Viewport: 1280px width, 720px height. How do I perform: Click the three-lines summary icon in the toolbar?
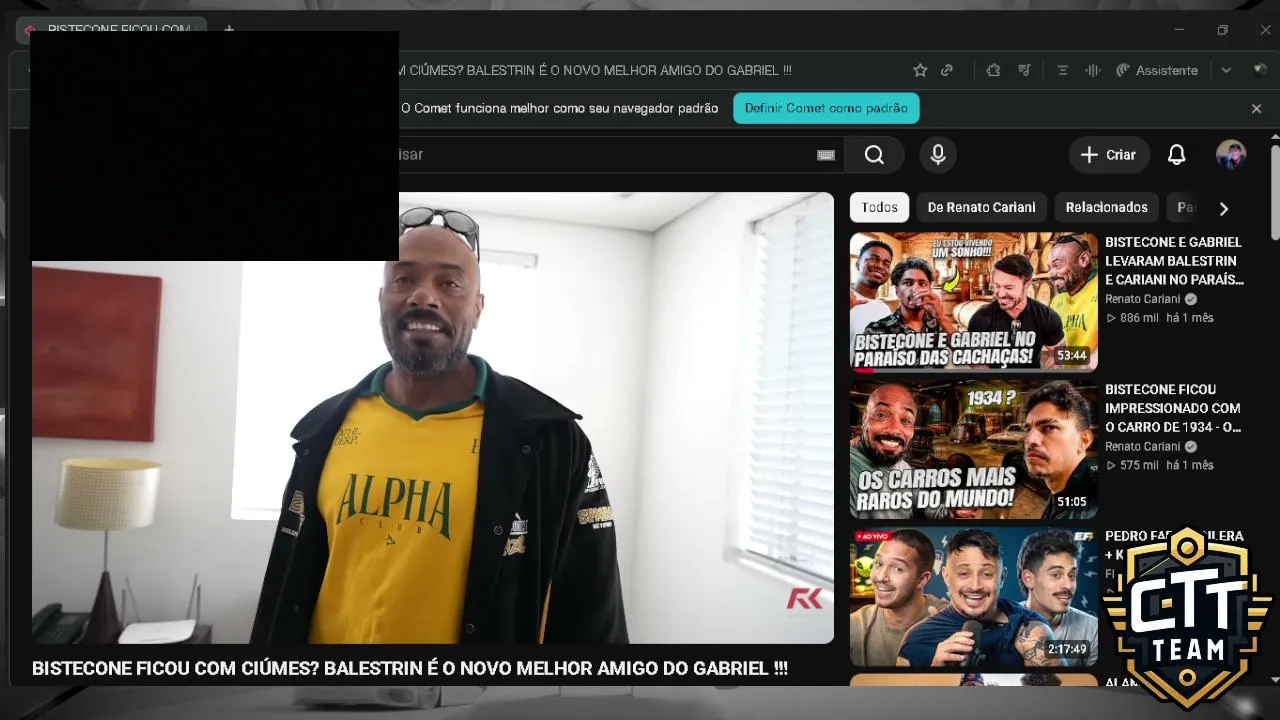coord(1063,70)
